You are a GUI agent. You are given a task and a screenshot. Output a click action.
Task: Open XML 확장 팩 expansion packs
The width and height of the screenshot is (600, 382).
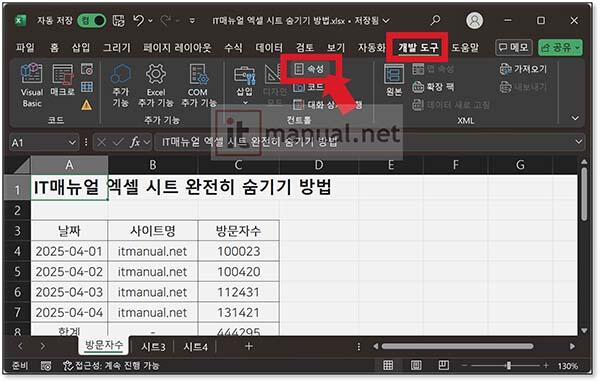pyautogui.click(x=434, y=87)
